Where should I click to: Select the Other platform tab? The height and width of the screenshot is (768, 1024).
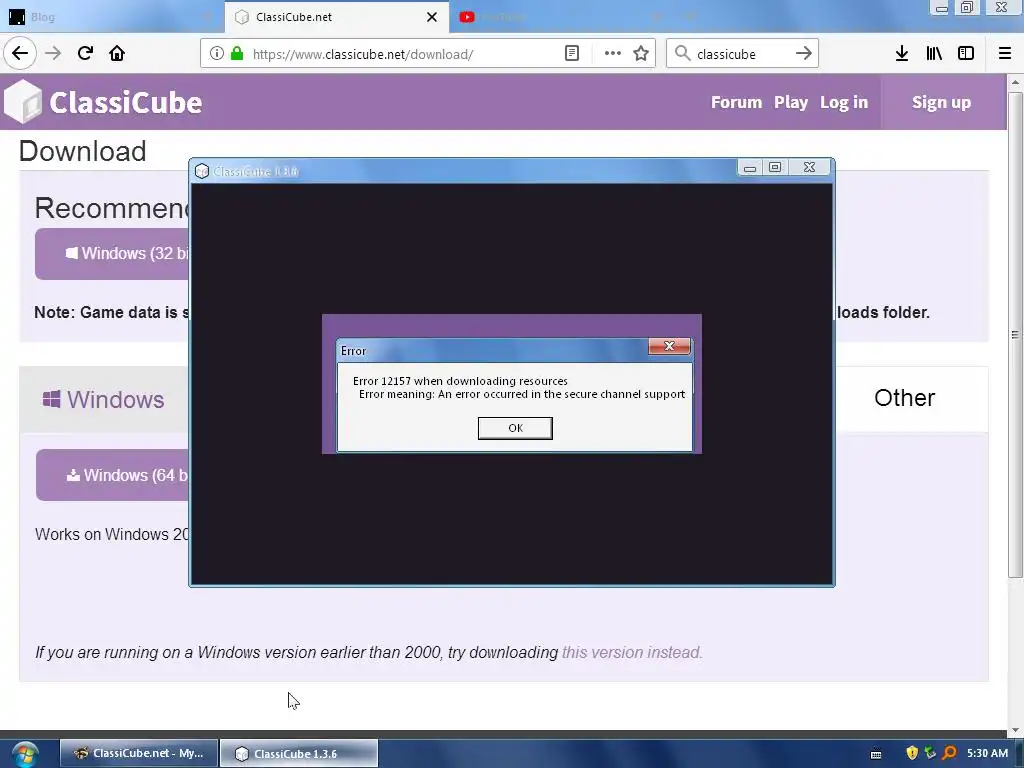(904, 398)
